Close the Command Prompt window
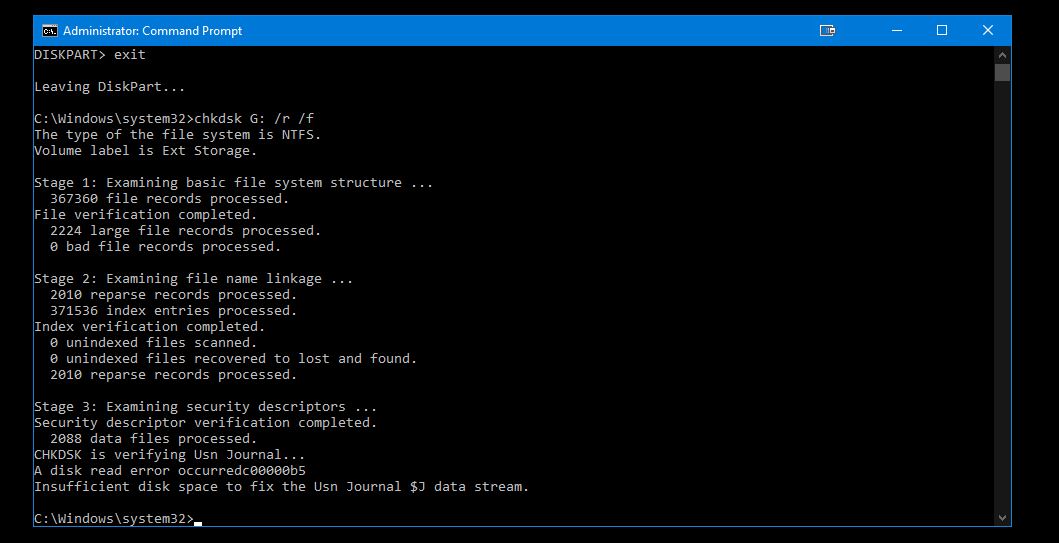The width and height of the screenshot is (1059, 543). 987,30
